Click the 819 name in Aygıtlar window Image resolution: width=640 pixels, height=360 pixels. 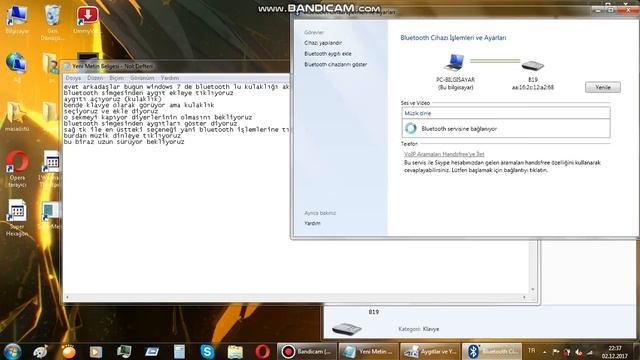(373, 312)
